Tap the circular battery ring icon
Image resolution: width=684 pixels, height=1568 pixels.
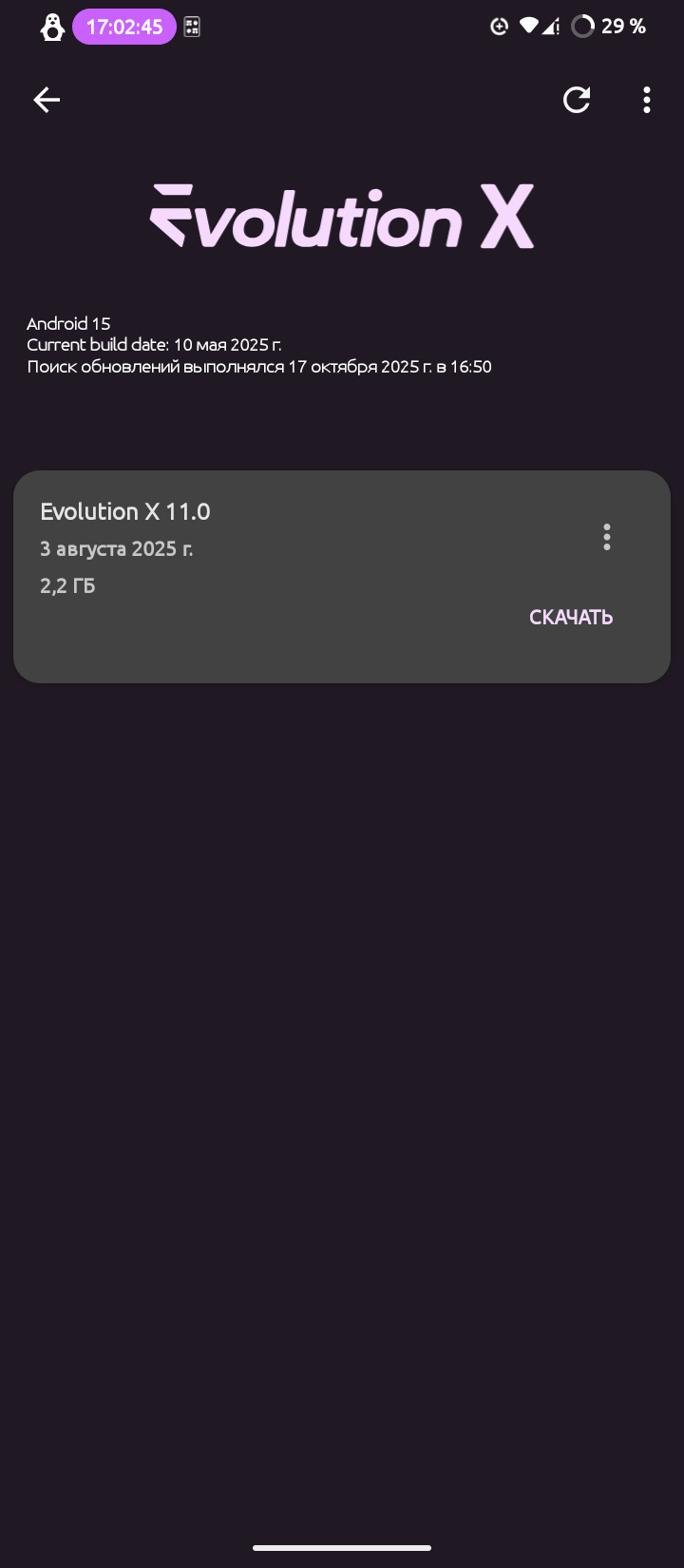(582, 27)
